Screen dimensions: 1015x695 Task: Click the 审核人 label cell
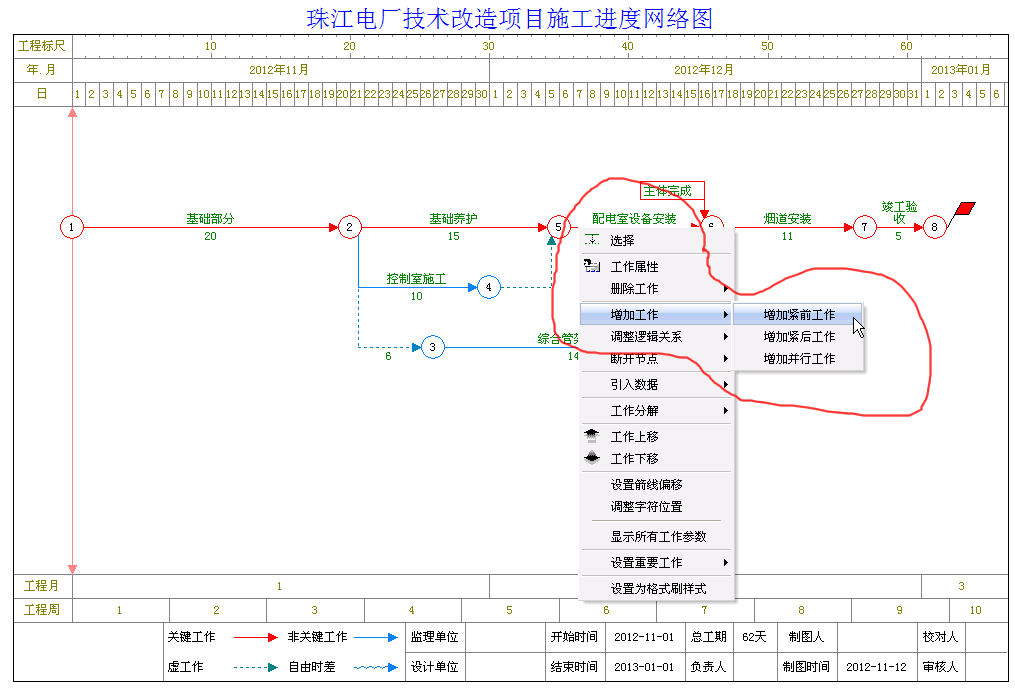pos(940,667)
